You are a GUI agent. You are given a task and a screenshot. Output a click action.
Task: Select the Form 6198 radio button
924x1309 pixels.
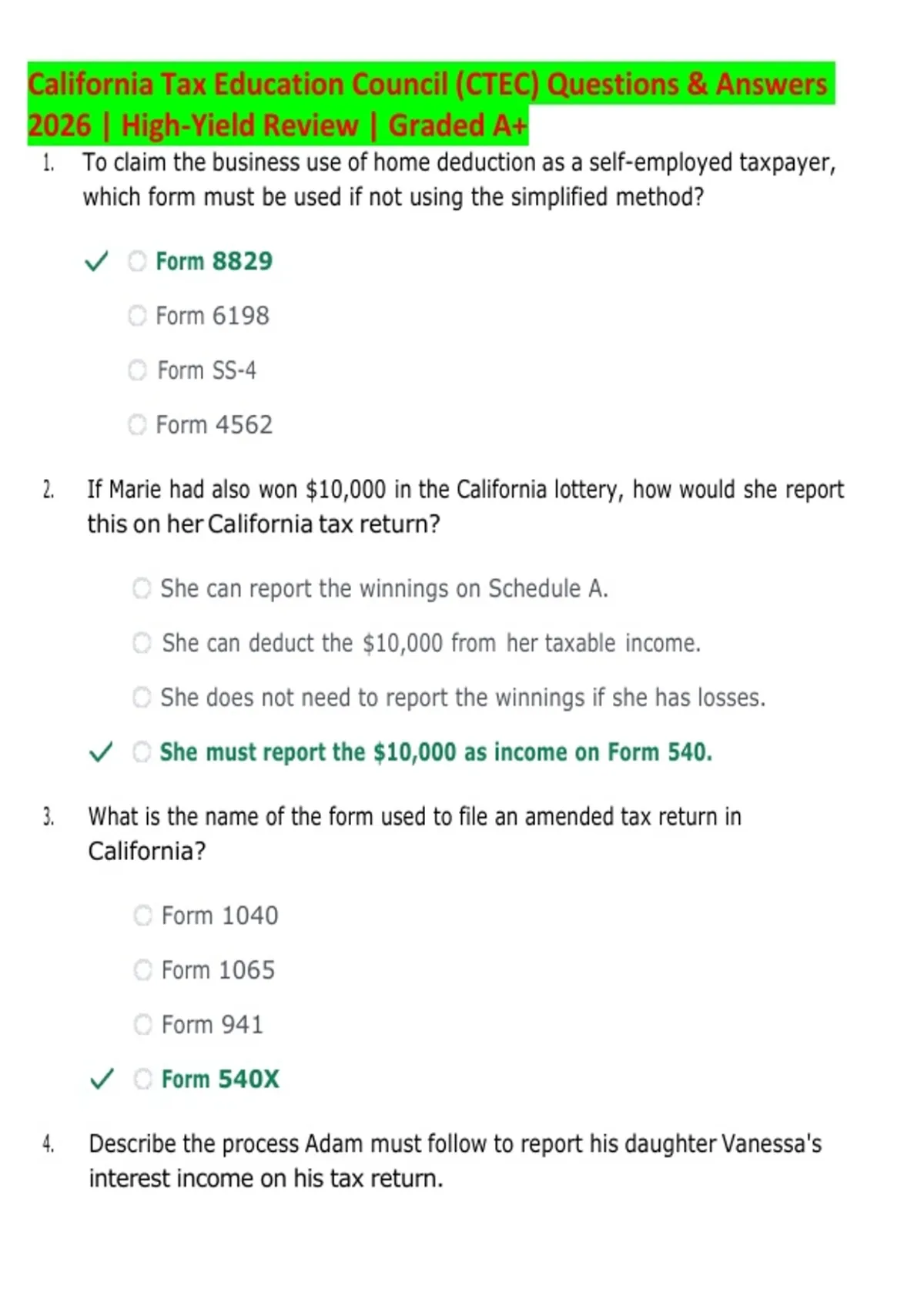pos(137,316)
